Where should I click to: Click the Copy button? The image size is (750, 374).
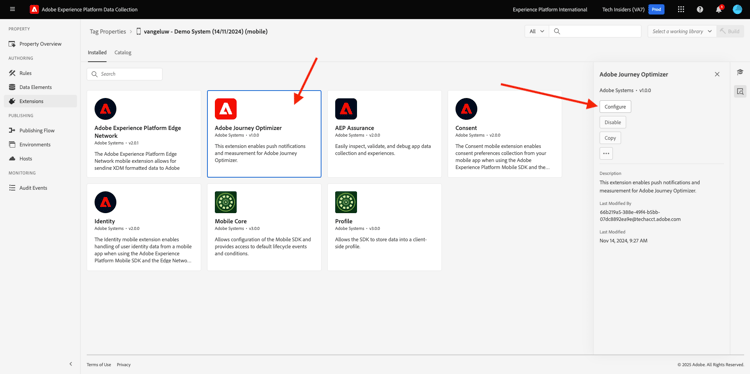pos(610,138)
